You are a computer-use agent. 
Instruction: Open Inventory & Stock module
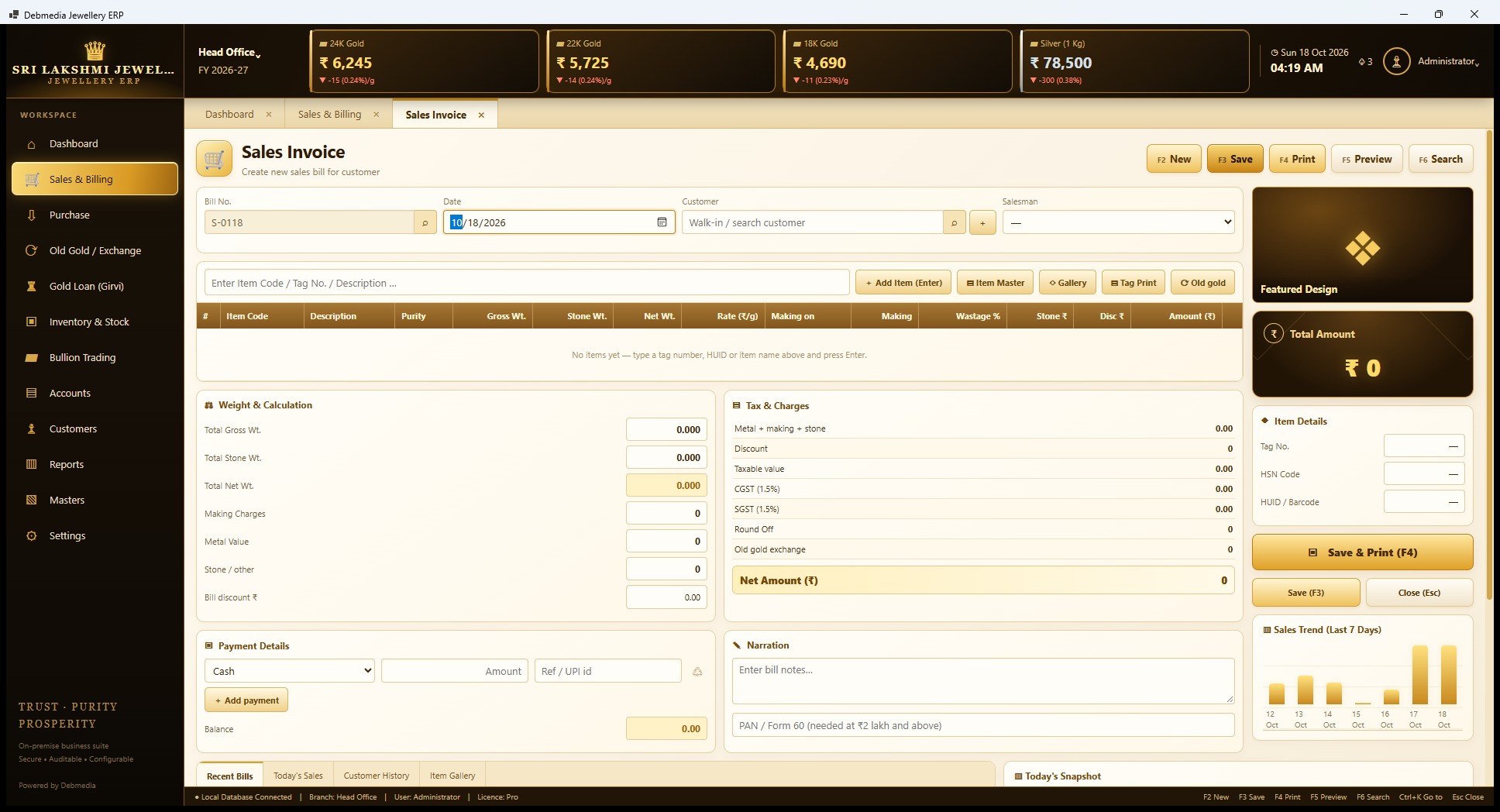95,322
